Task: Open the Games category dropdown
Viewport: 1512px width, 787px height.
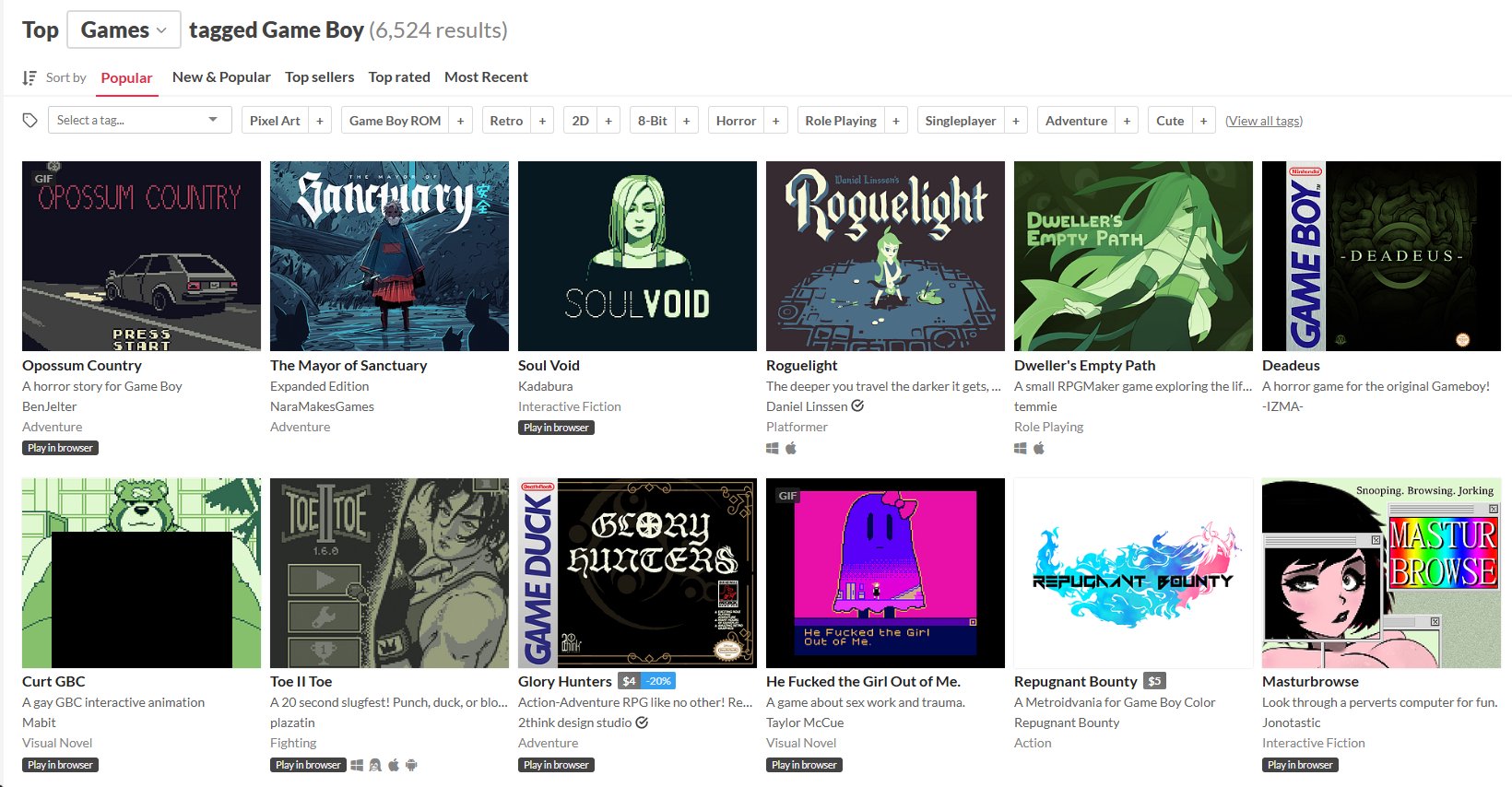Action: coord(124,30)
